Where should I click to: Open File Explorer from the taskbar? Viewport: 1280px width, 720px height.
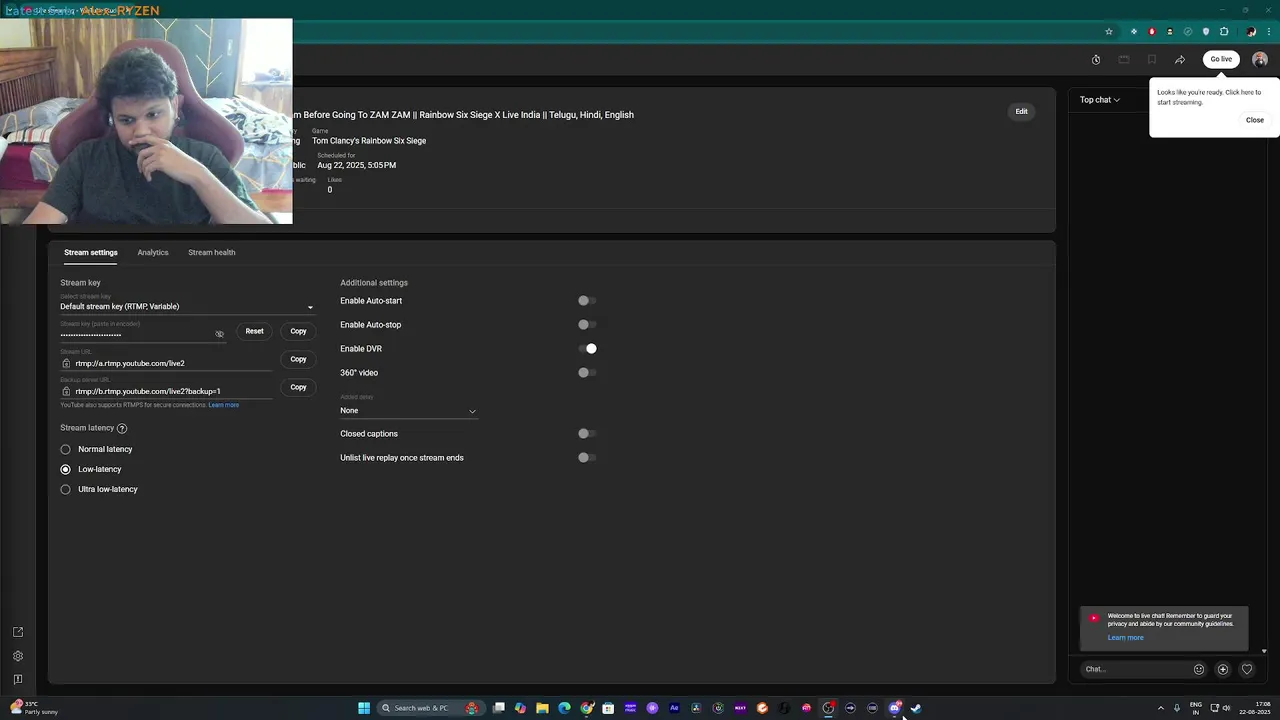coord(542,708)
